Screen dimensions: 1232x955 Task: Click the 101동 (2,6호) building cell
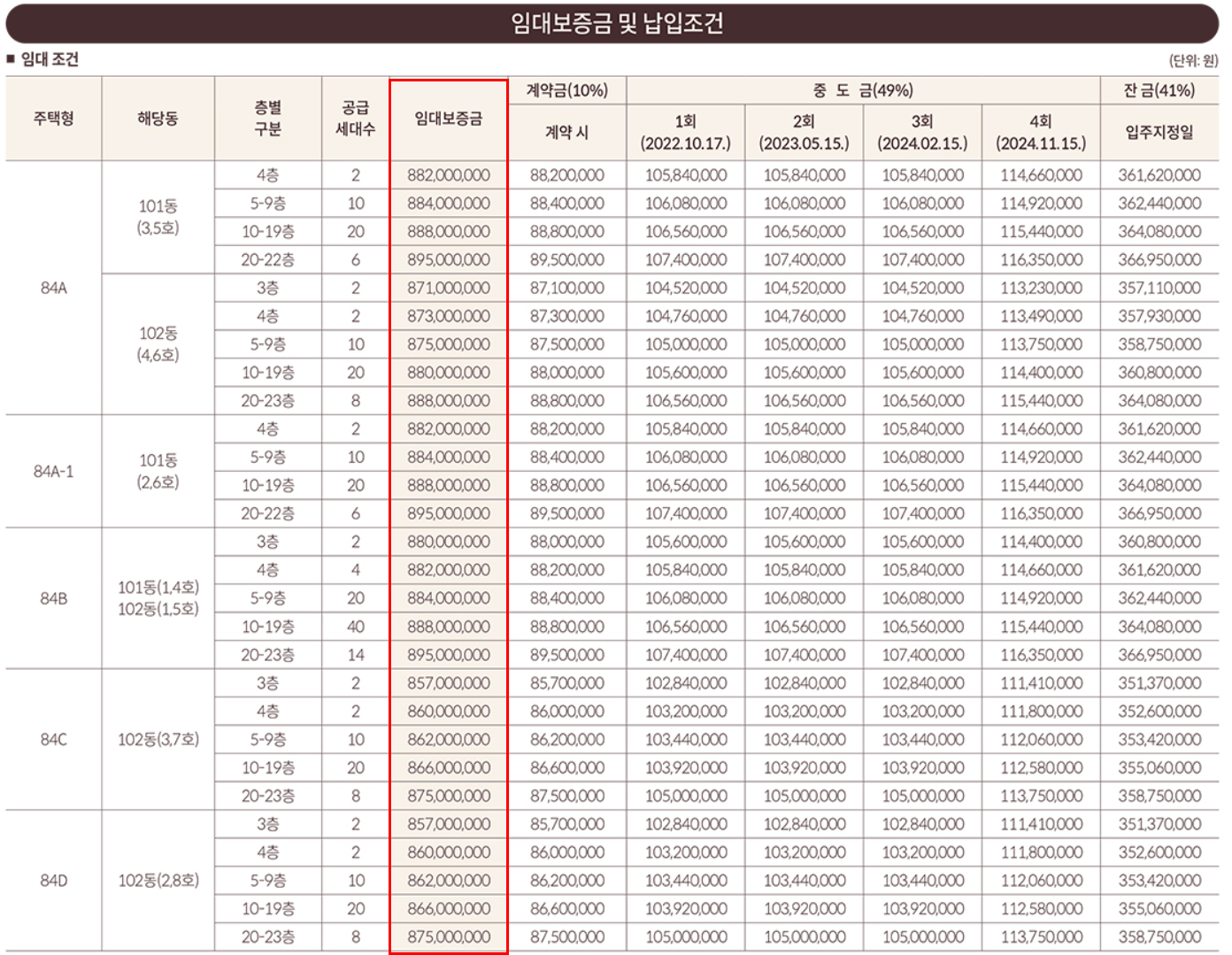click(158, 472)
